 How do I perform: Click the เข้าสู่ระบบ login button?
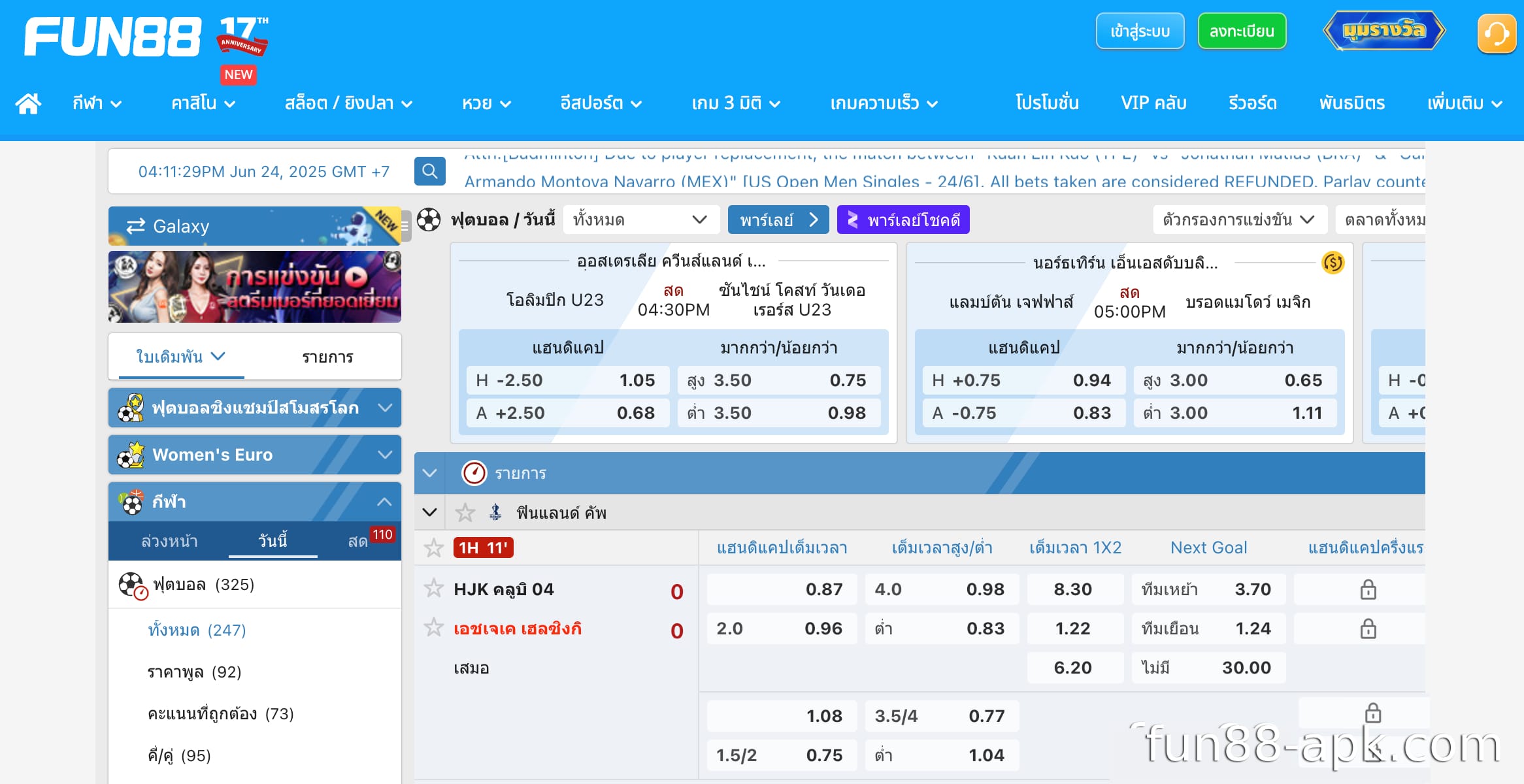point(1140,31)
